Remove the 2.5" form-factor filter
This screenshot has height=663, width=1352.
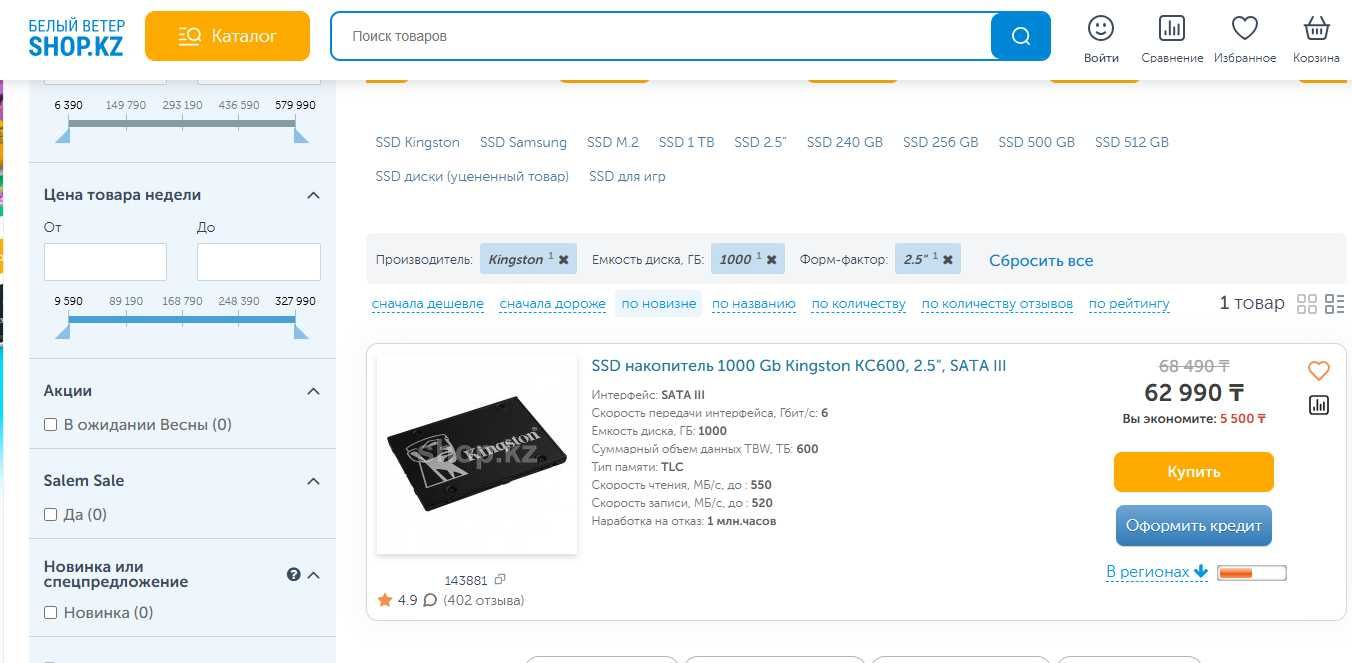(948, 259)
